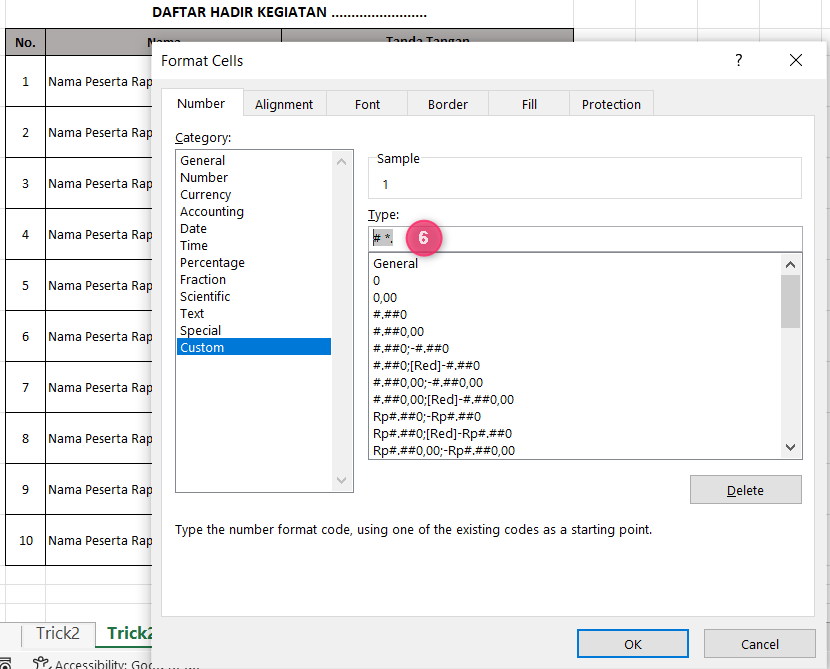
Task: Pick the 0,00 format code
Action: [x=385, y=298]
